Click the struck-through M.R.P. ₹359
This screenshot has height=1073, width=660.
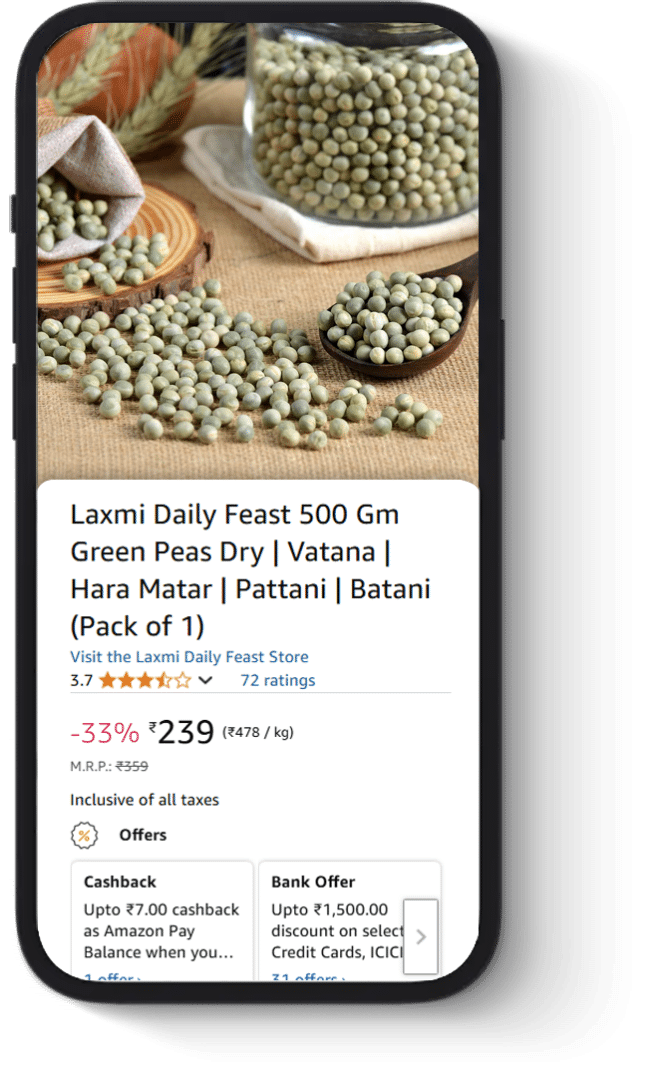pyautogui.click(x=132, y=767)
